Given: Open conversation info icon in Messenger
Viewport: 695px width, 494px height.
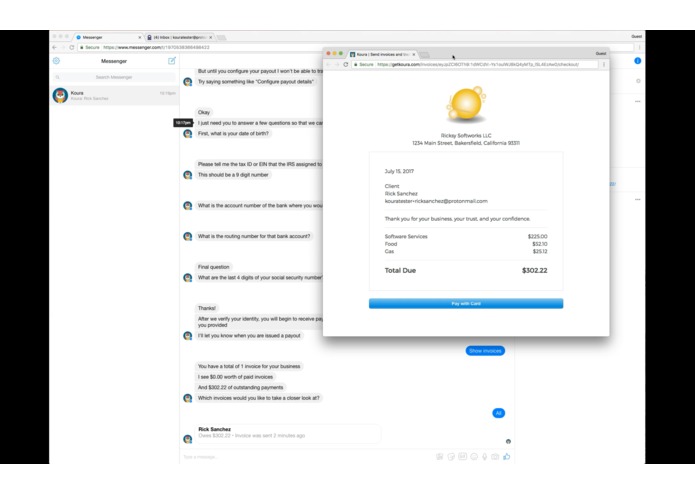Looking at the screenshot, I should [637, 61].
